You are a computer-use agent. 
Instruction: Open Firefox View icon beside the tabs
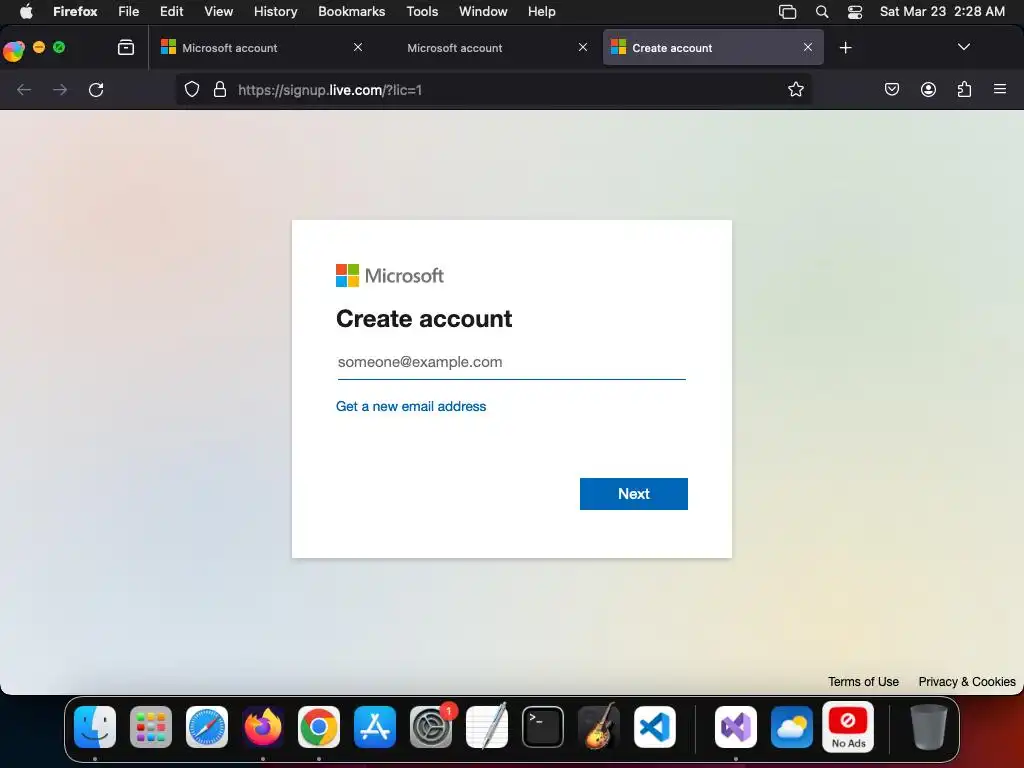(x=126, y=47)
